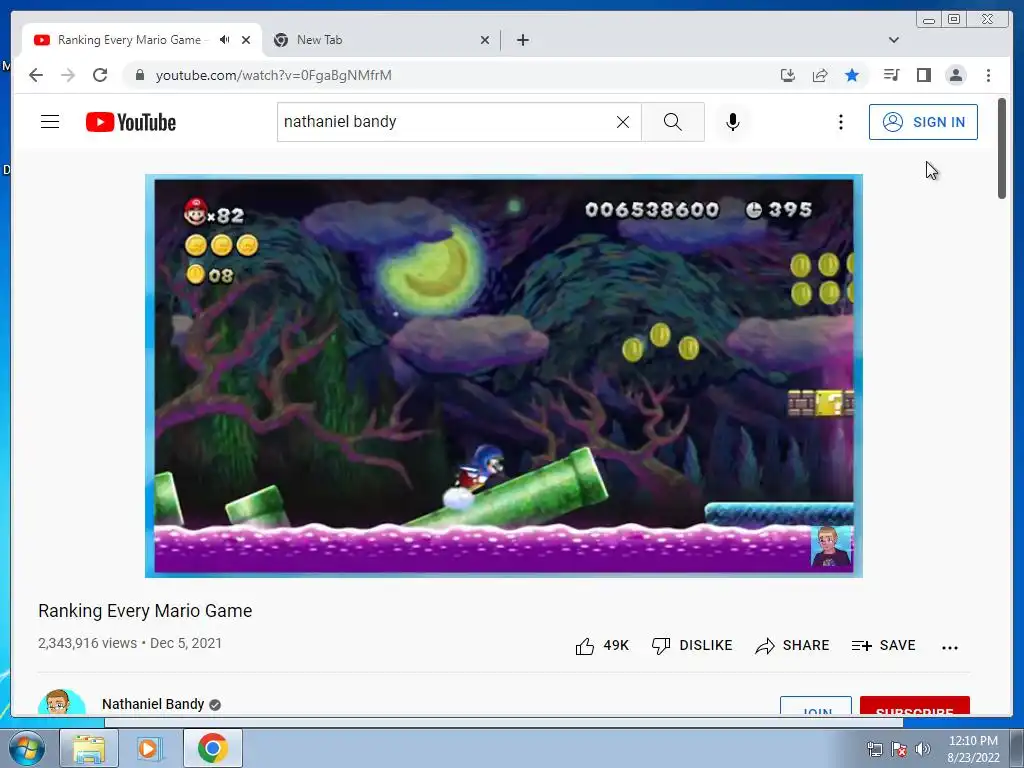
Task: Click the JOIN button
Action: 816,705
